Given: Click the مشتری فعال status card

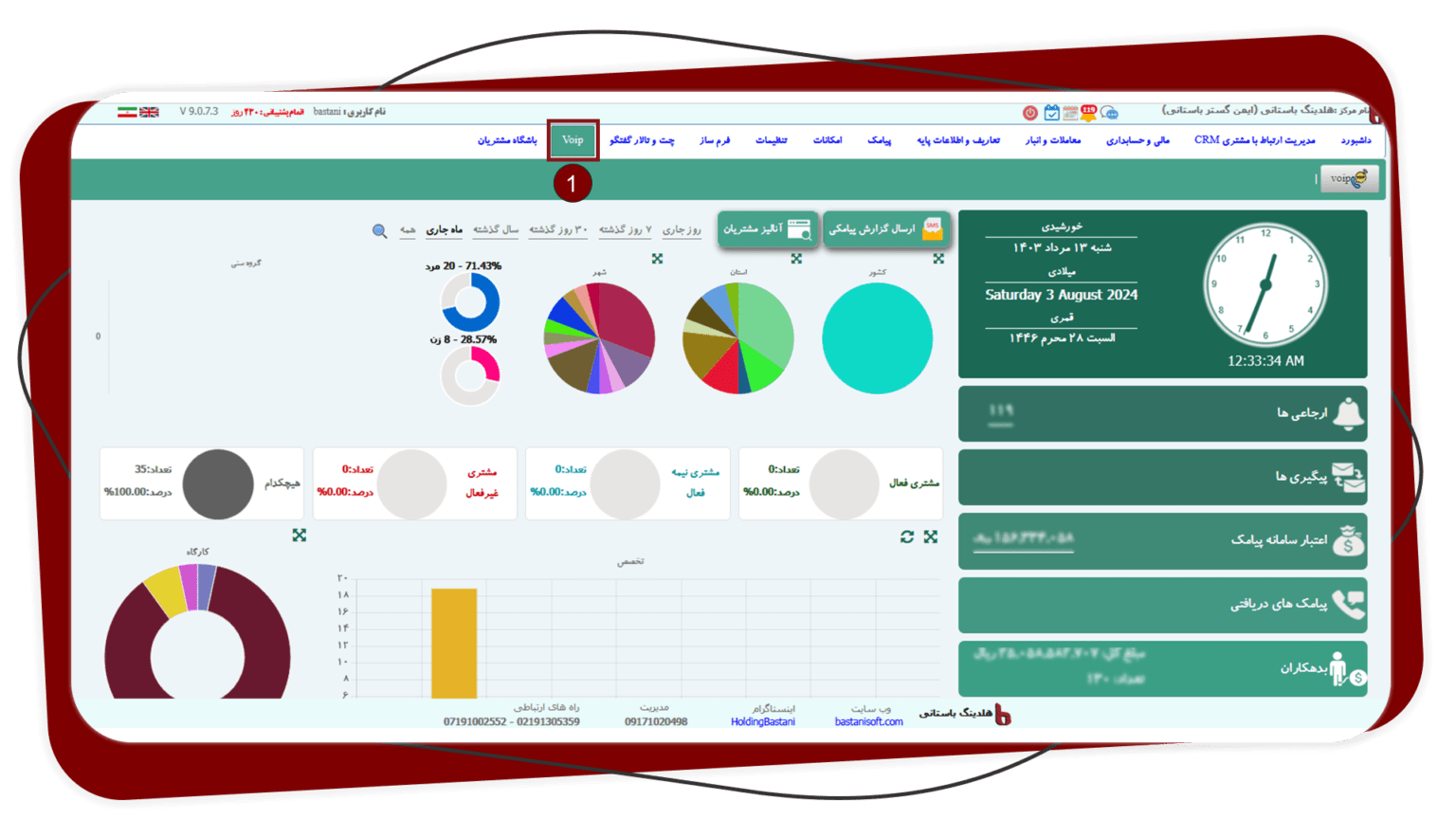Looking at the screenshot, I should pyautogui.click(x=841, y=483).
